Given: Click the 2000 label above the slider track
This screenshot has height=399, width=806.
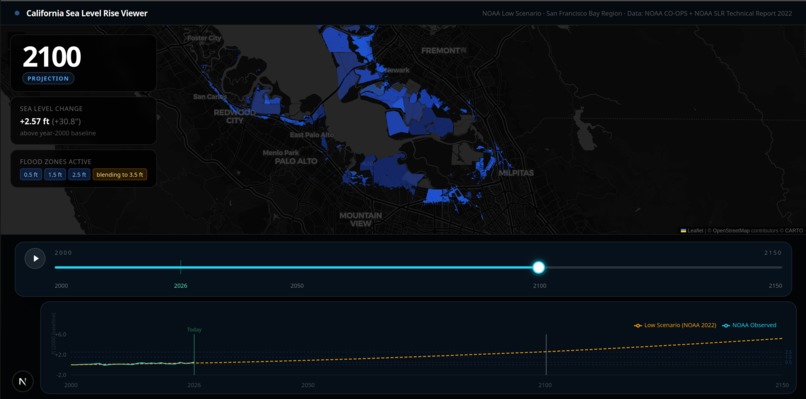Looking at the screenshot, I should click(63, 253).
